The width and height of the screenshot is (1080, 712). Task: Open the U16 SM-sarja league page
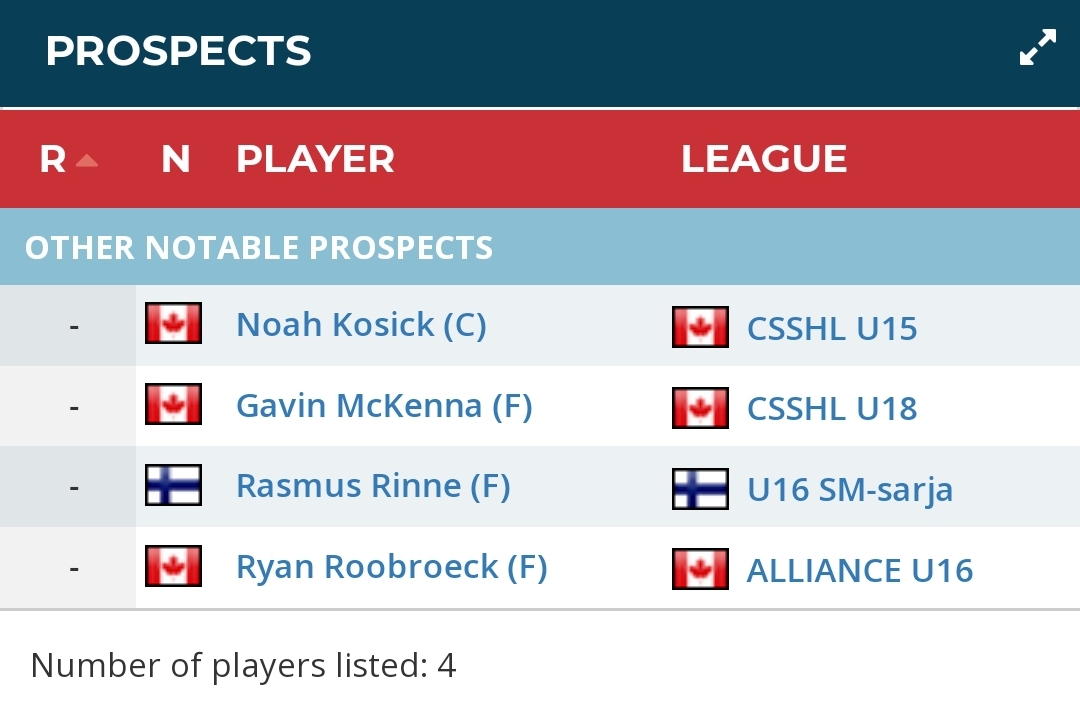coord(850,490)
